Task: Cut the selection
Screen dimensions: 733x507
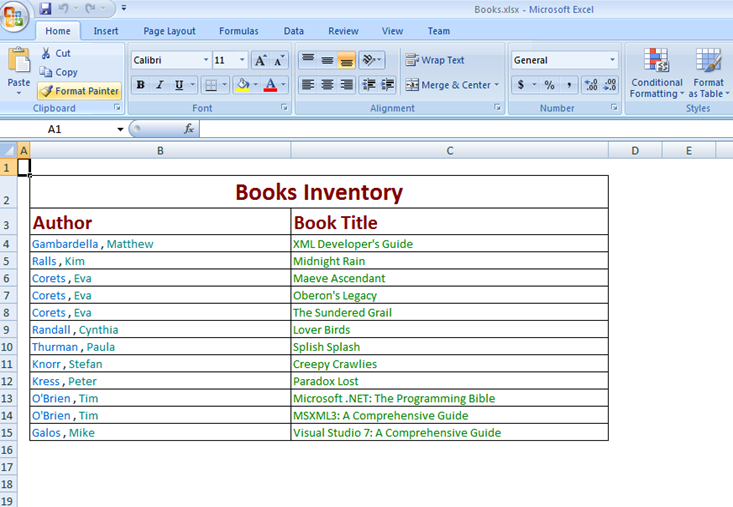Action: [56, 53]
